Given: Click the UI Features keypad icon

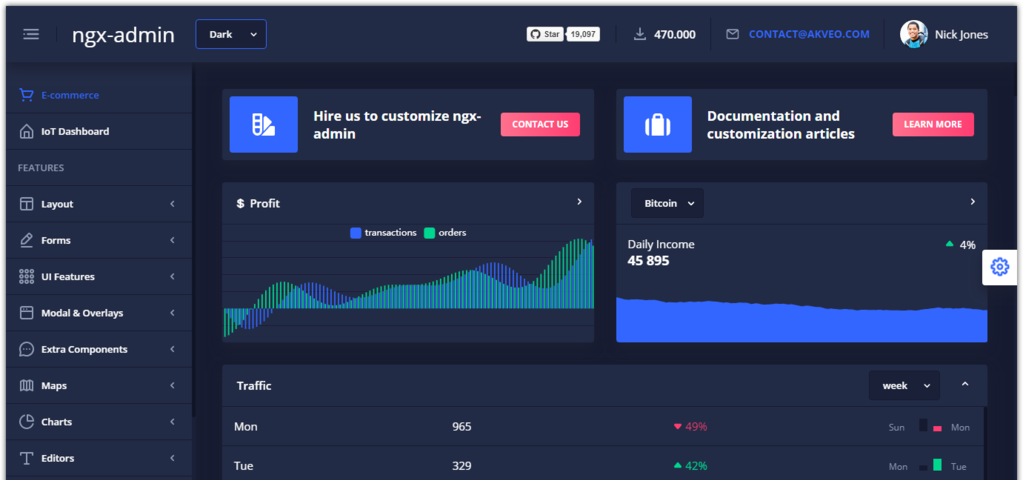Looking at the screenshot, I should point(26,277).
